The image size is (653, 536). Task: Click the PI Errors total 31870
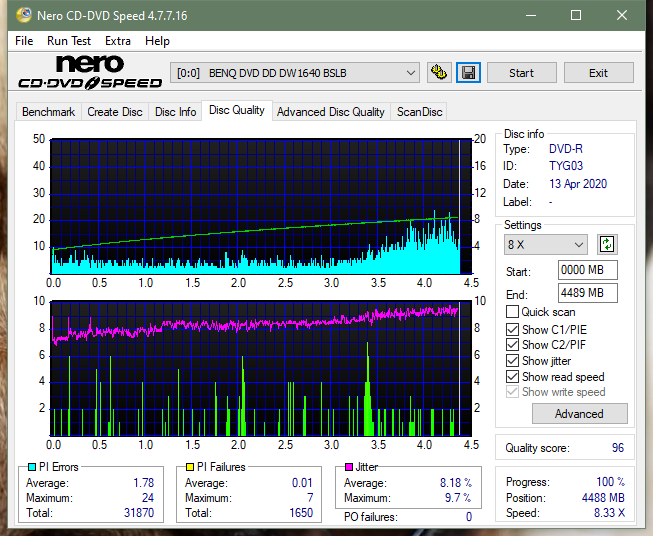[x=139, y=512]
